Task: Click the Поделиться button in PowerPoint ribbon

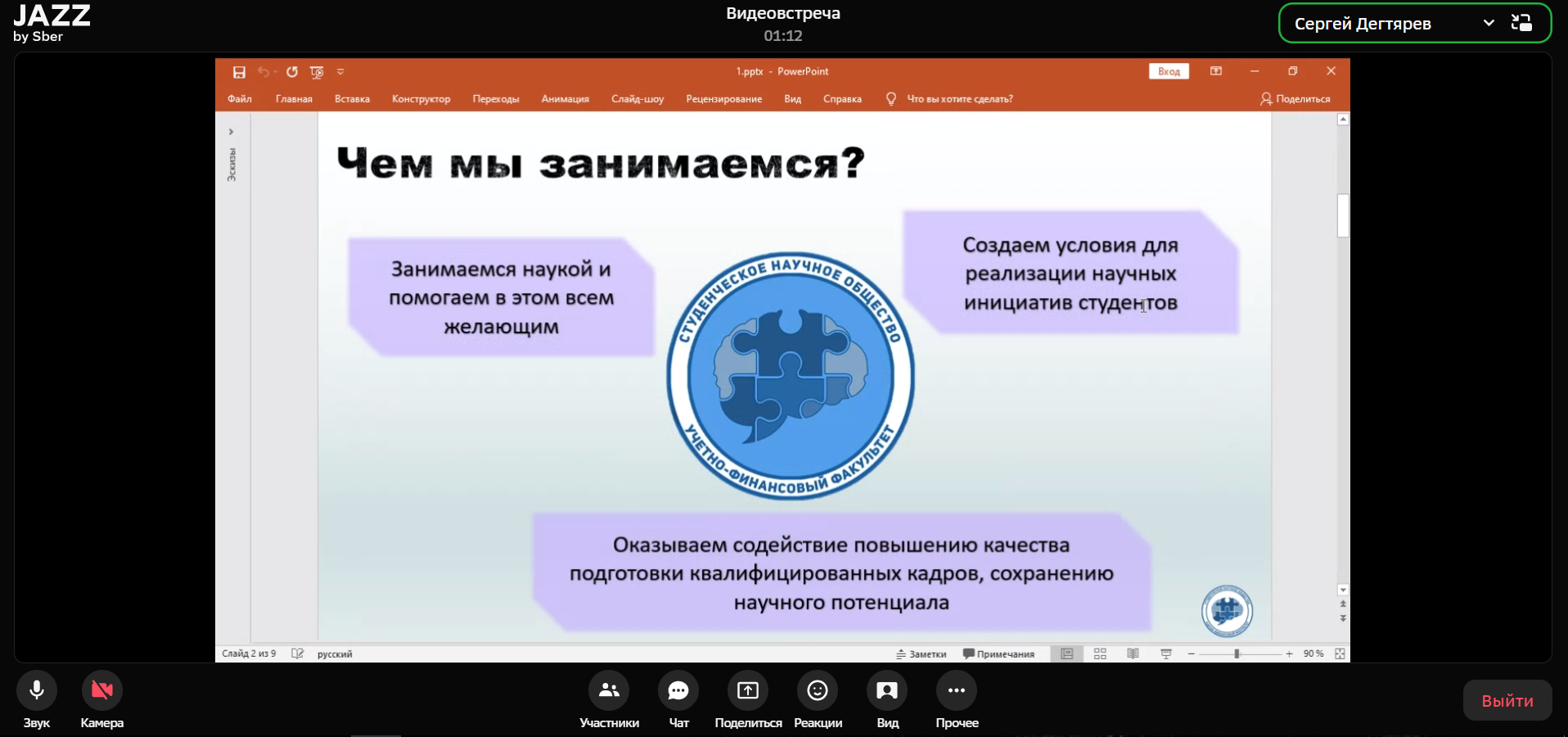Action: click(x=1295, y=99)
